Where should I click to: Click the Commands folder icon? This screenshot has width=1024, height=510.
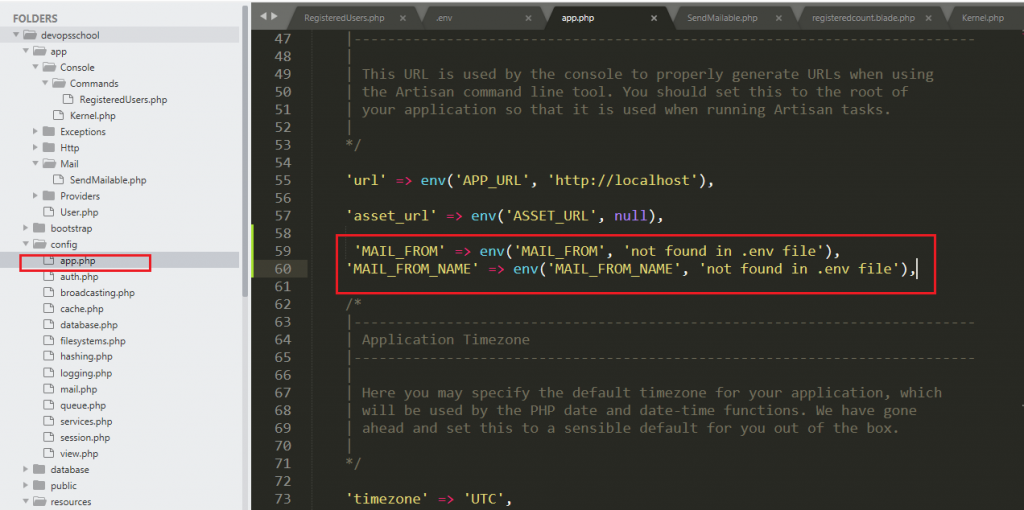60,84
